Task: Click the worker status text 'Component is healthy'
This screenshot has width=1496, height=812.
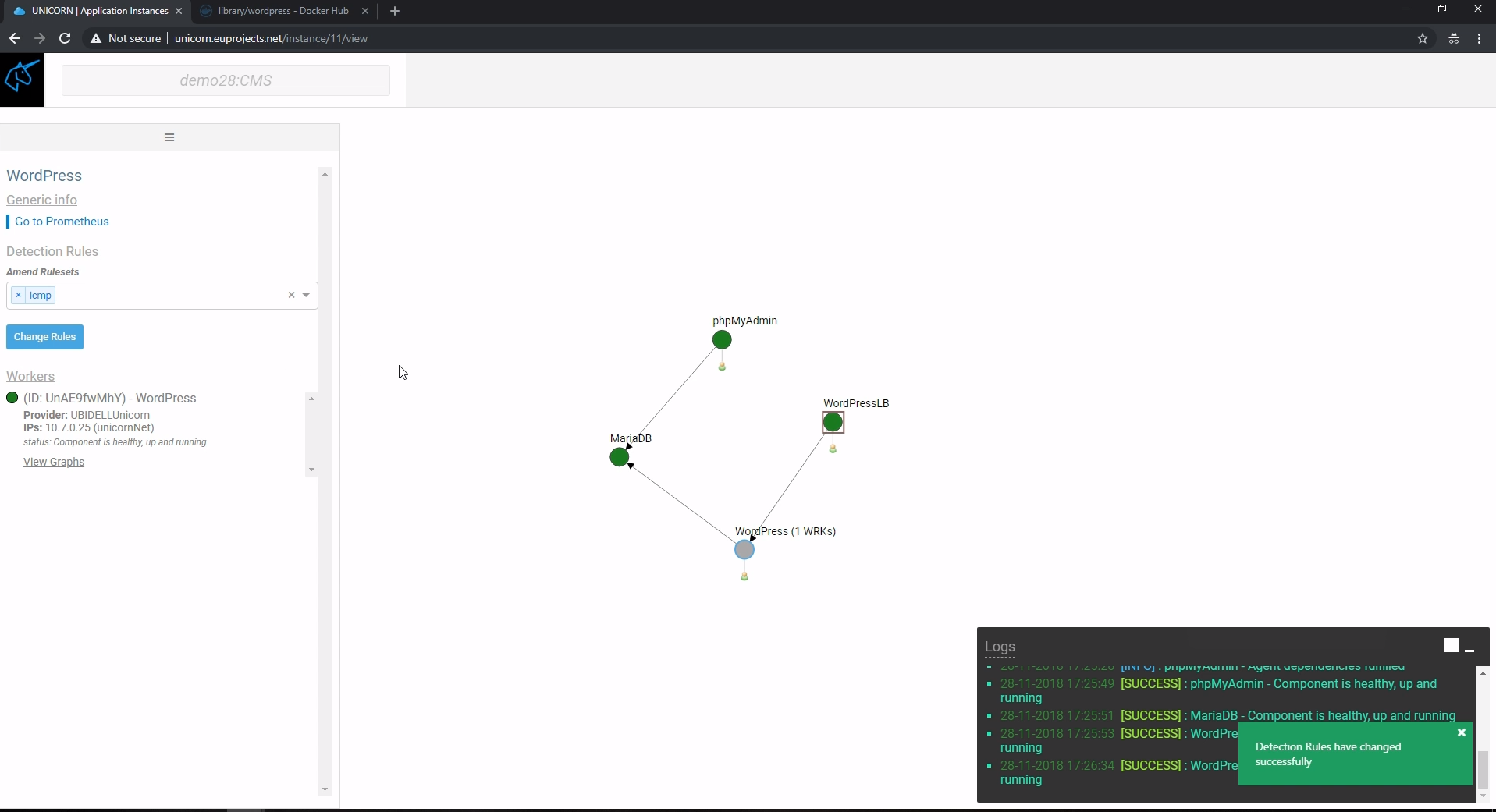Action: click(115, 442)
